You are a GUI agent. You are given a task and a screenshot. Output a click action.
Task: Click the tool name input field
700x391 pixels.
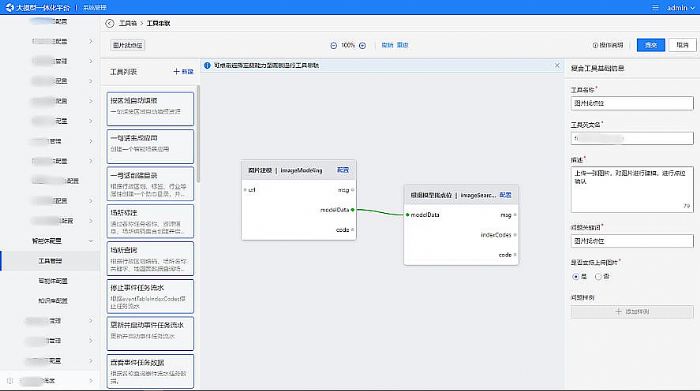(632, 103)
